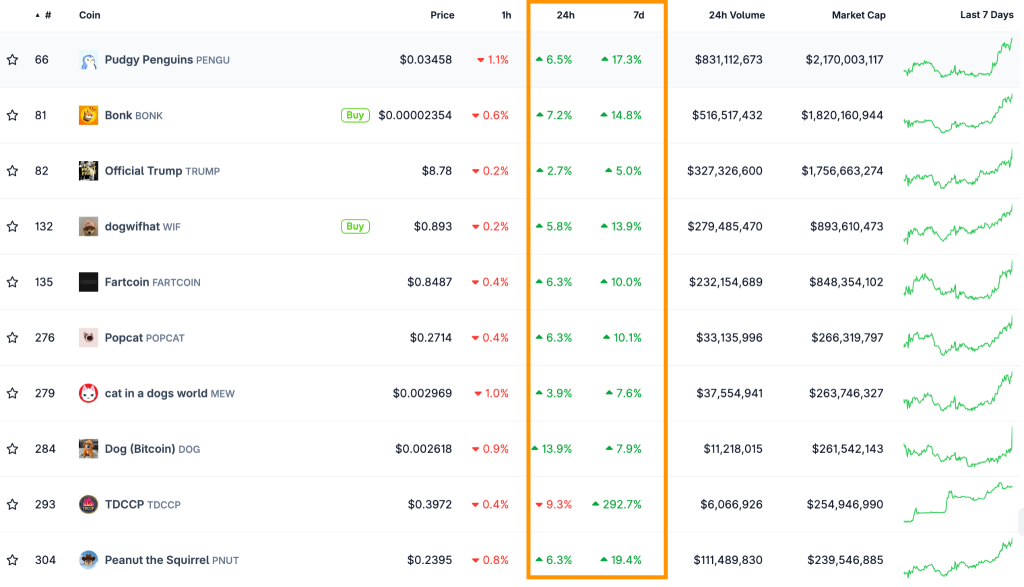Click the Pudgy Penguins price $0.03458
The height and width of the screenshot is (587, 1024).
point(426,60)
